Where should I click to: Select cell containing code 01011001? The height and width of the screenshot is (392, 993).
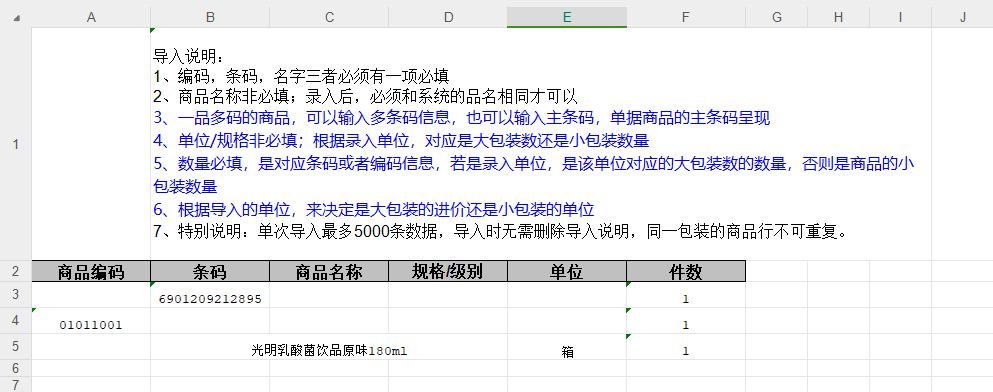pos(91,321)
